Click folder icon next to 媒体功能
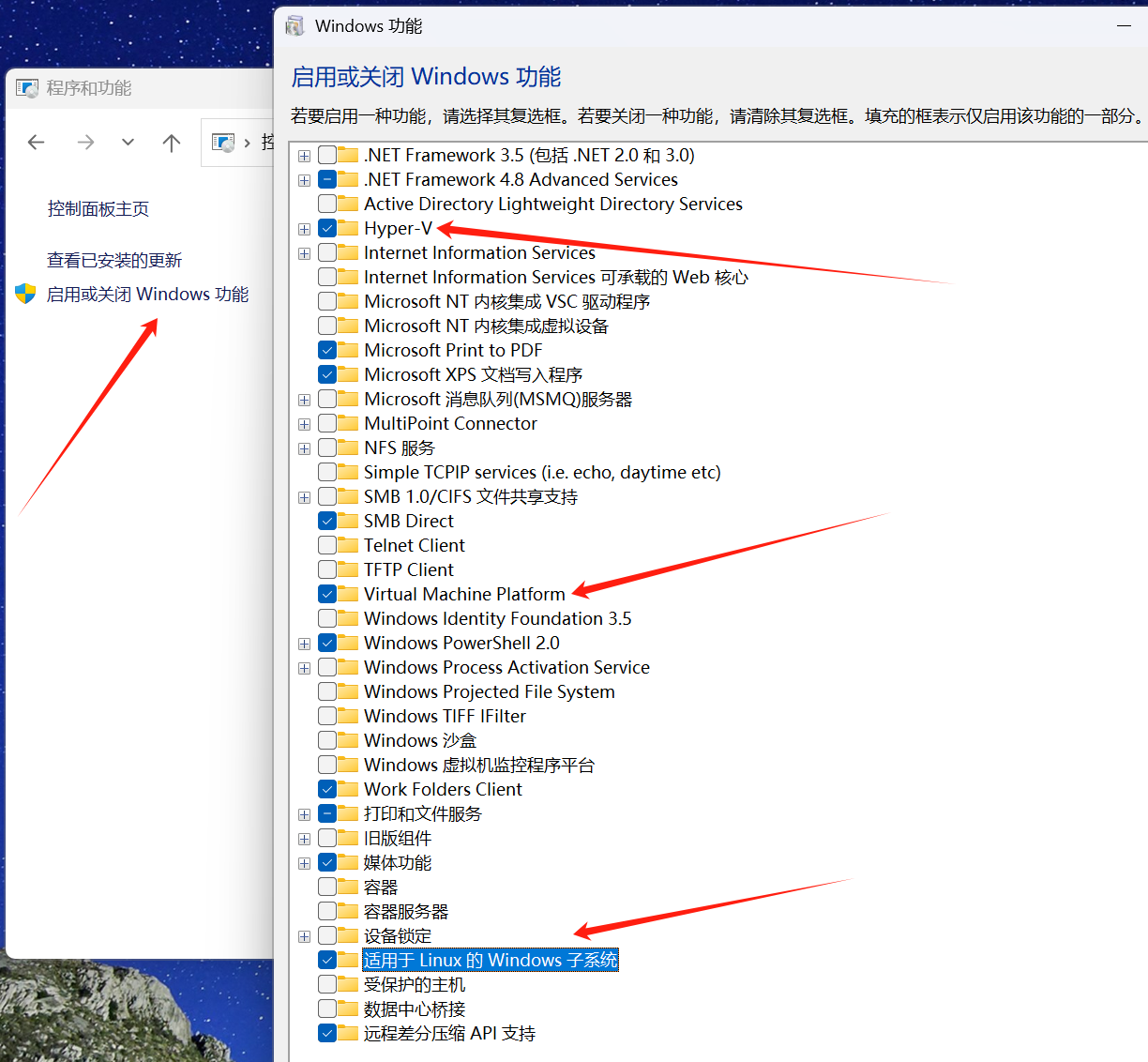This screenshot has width=1148, height=1062. 348,862
